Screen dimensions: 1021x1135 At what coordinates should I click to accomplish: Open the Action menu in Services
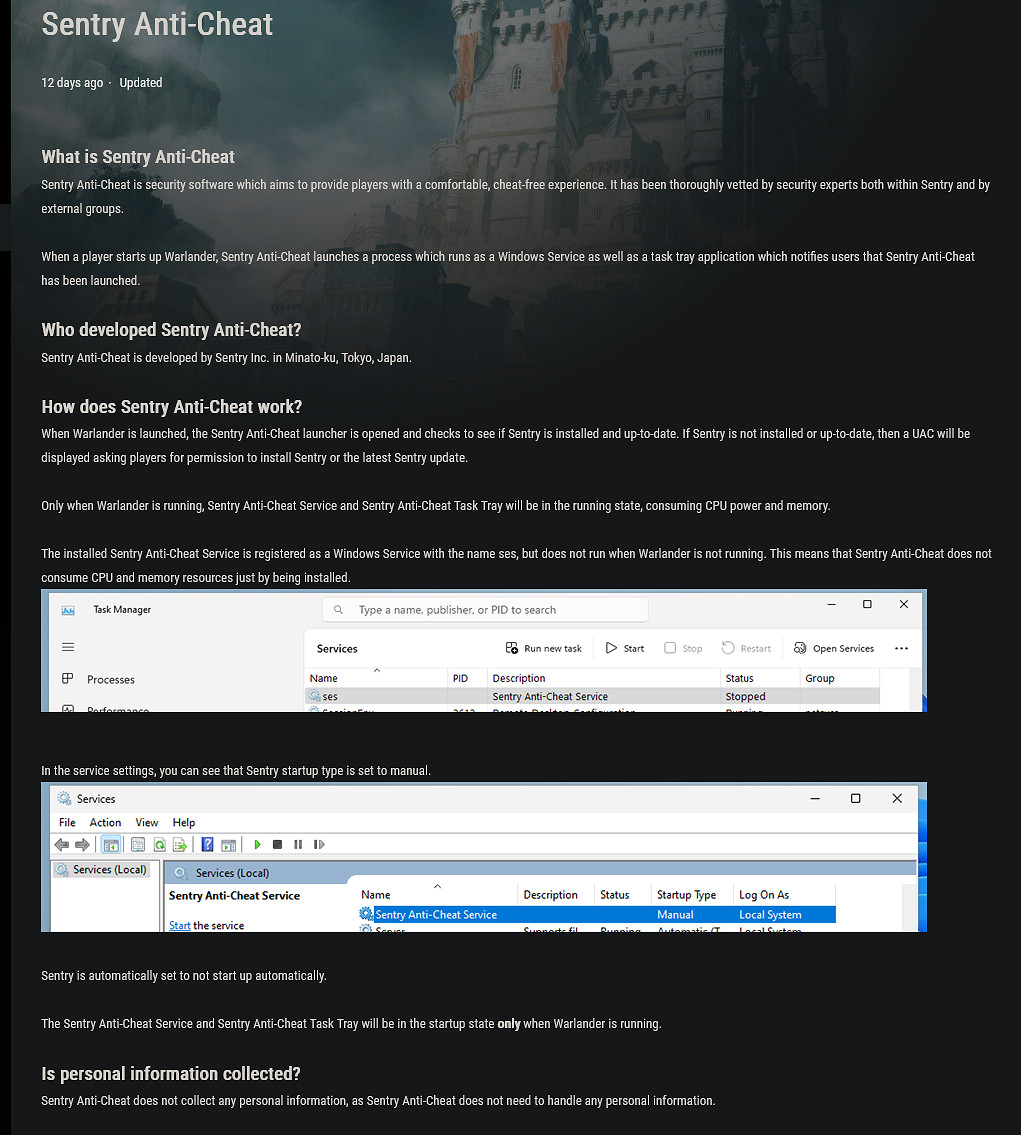pos(105,822)
